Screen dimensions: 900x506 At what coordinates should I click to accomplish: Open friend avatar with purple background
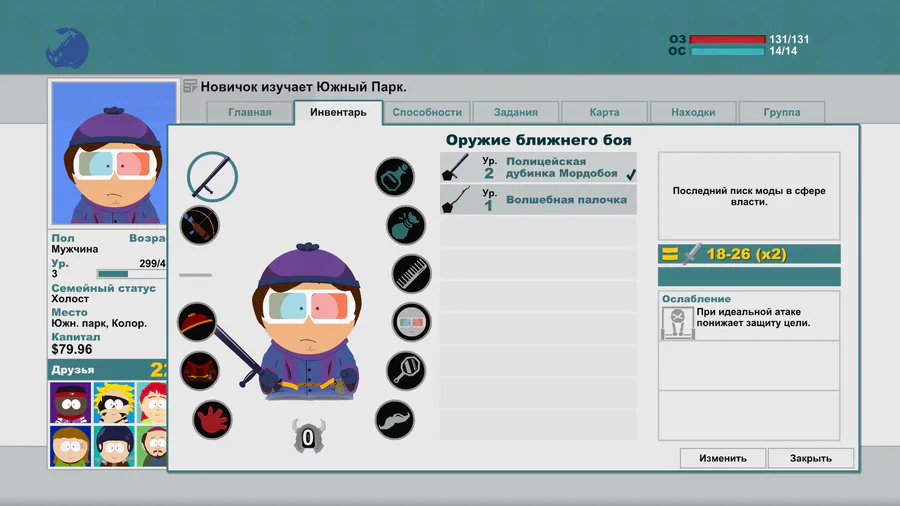tap(70, 403)
